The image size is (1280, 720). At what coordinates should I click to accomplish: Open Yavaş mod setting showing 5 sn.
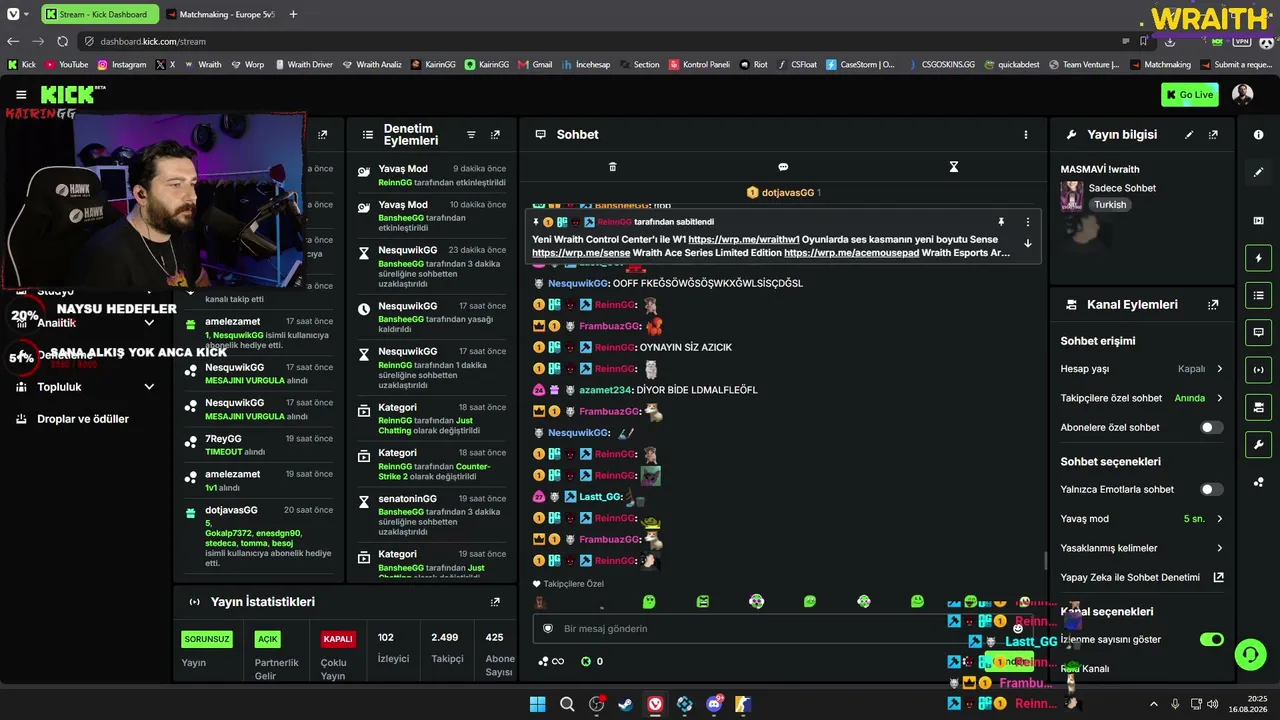(1141, 519)
